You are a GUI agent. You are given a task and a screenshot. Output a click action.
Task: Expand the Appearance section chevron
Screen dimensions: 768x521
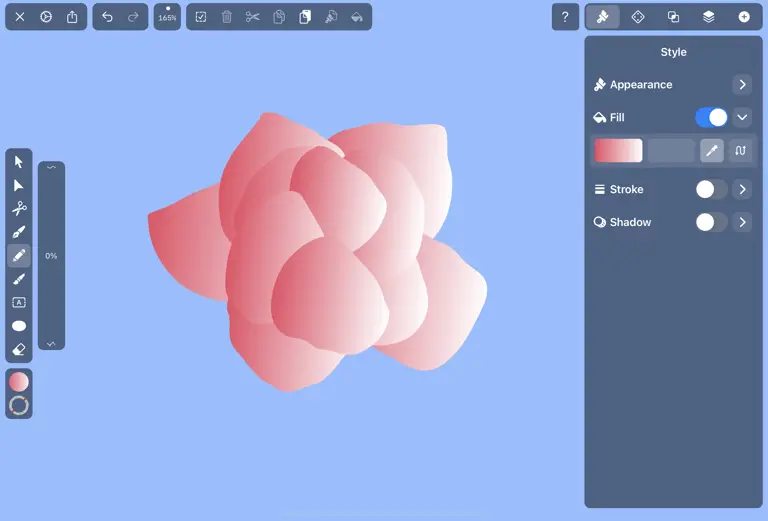coord(743,85)
